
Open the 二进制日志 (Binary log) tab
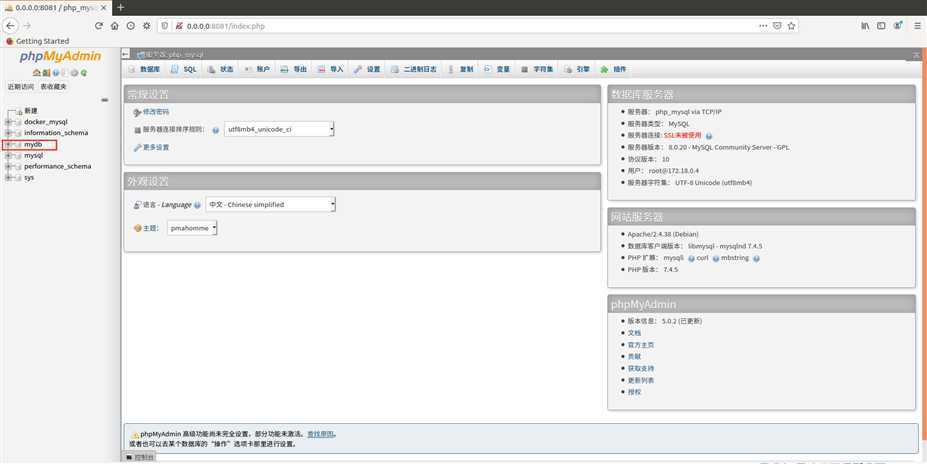(414, 69)
